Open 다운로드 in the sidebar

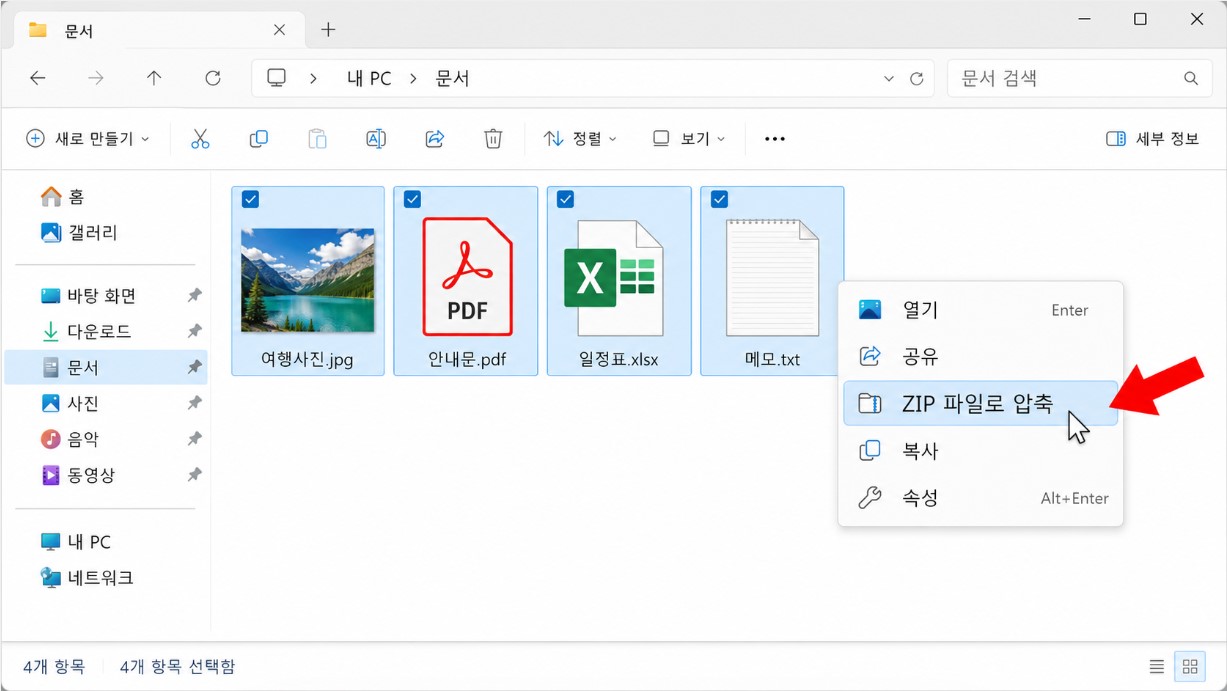pos(105,331)
